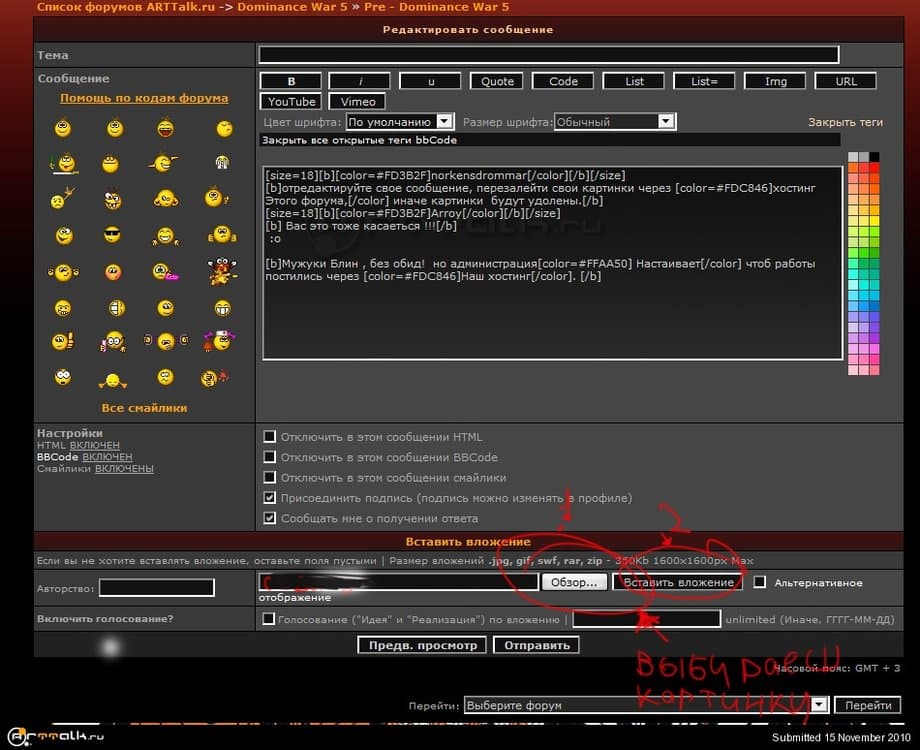Focus the 'Тема' subject input field
Screen dimensions: 920x750
click(x=548, y=55)
